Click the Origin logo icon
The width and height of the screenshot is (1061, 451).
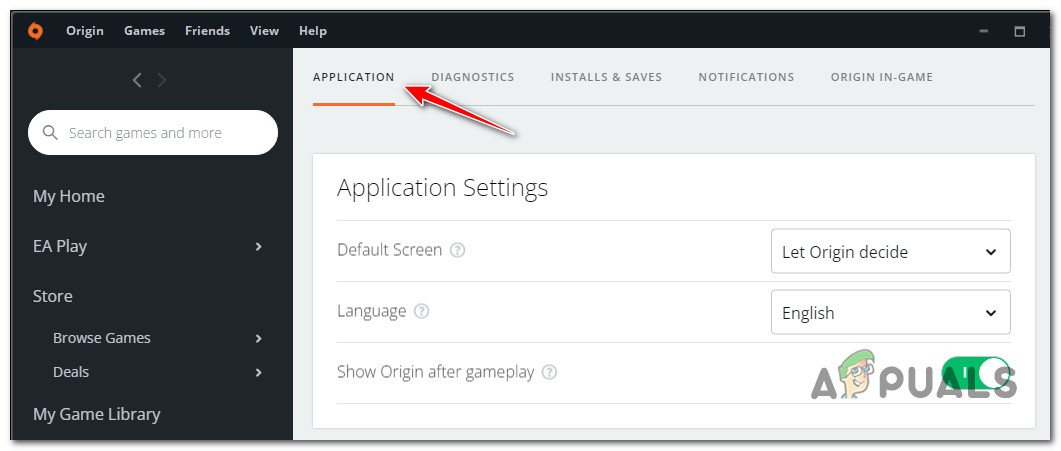[x=35, y=31]
